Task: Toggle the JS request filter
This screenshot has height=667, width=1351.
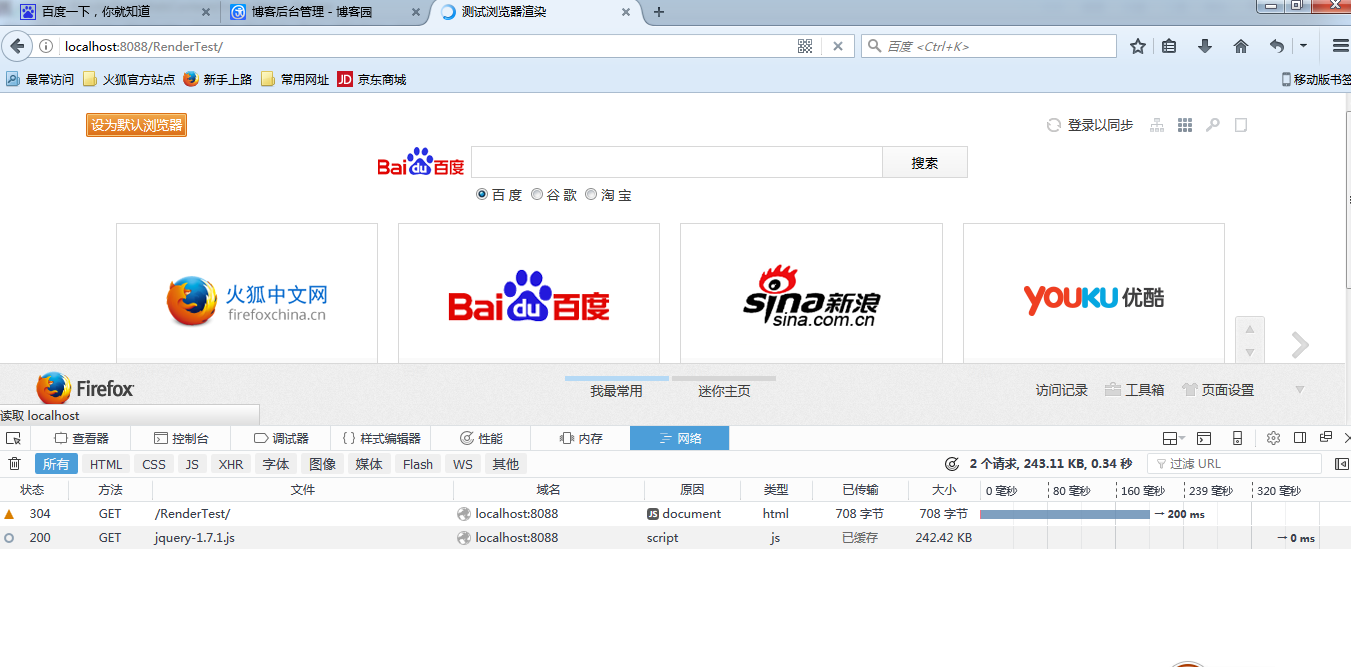Action: (192, 464)
